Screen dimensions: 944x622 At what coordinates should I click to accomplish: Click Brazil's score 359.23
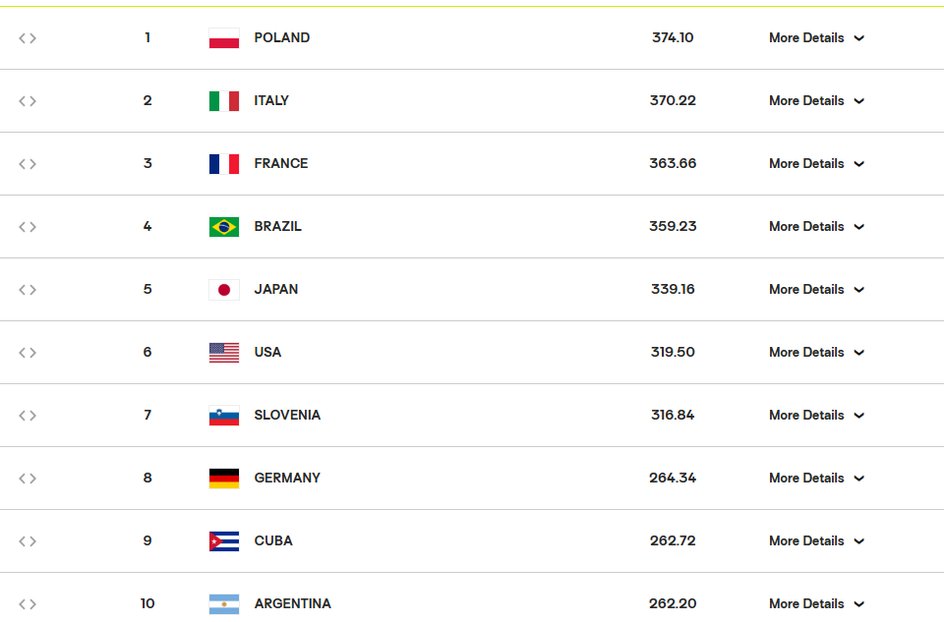point(672,226)
